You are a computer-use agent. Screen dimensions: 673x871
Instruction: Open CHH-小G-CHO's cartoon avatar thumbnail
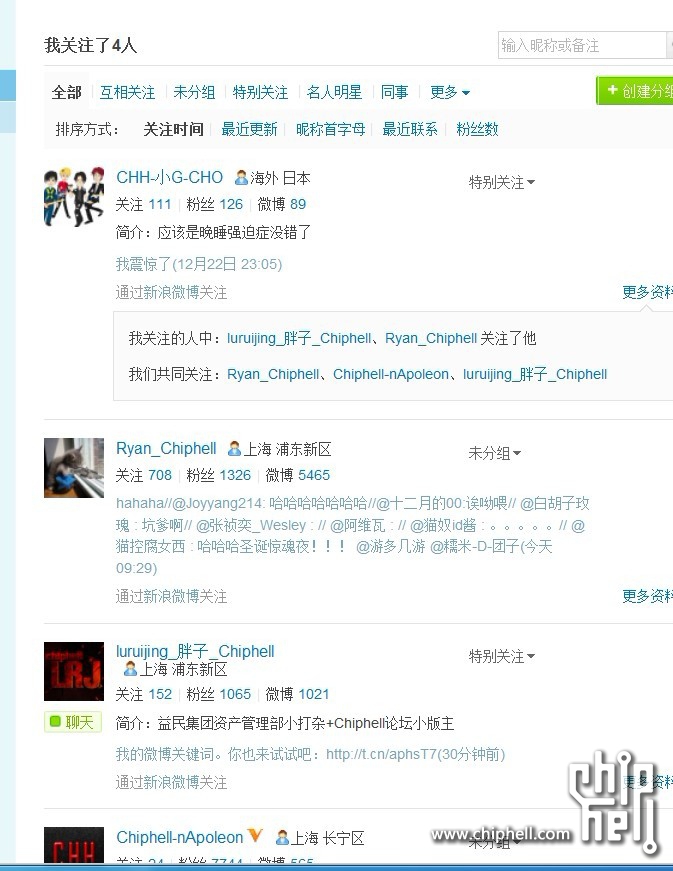pyautogui.click(x=74, y=197)
